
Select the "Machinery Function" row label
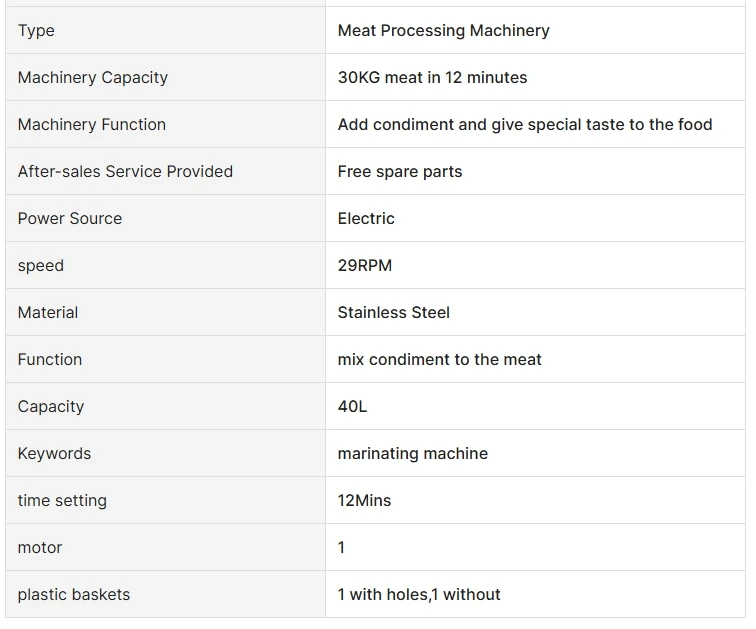[x=92, y=125]
